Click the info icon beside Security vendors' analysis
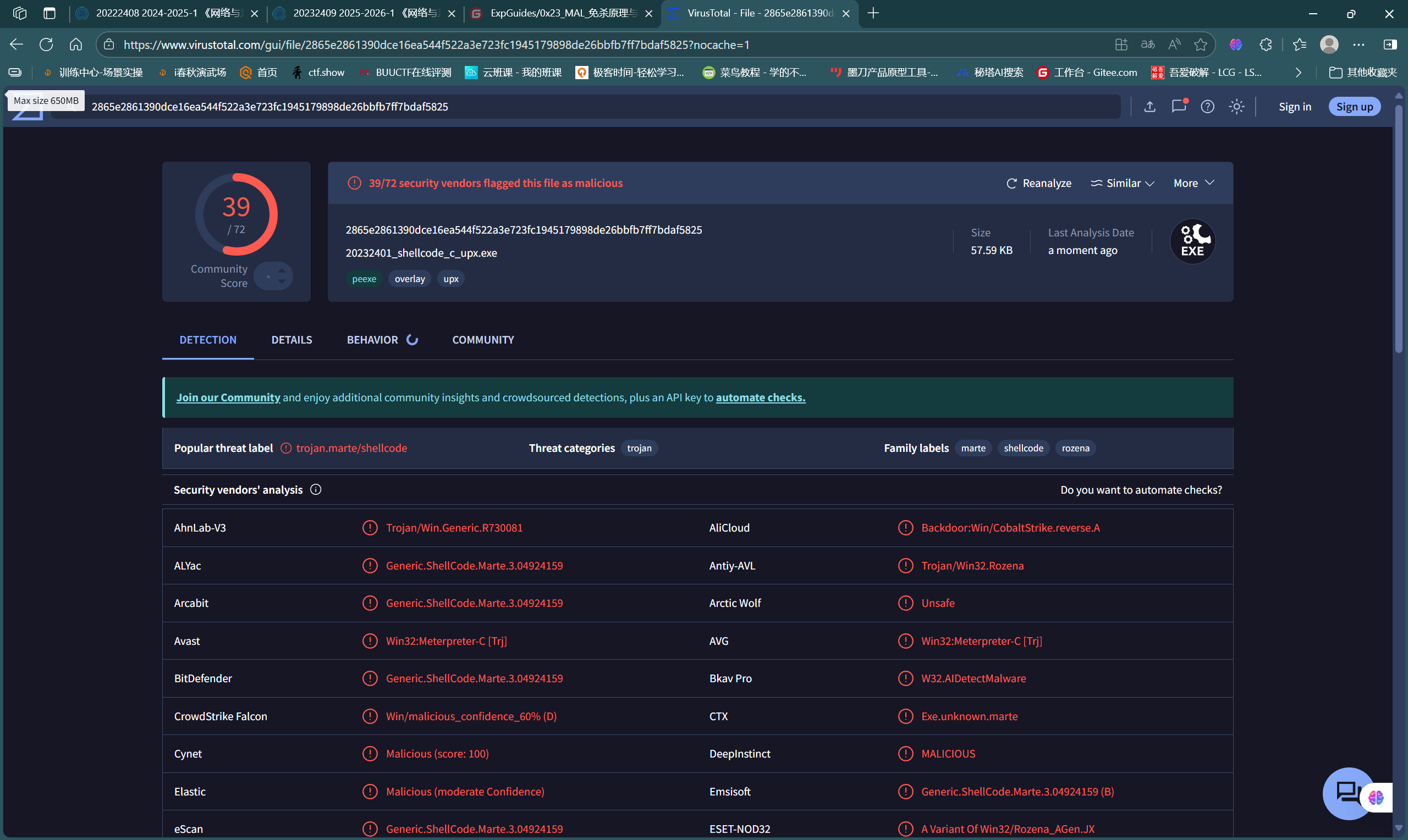 (x=316, y=490)
